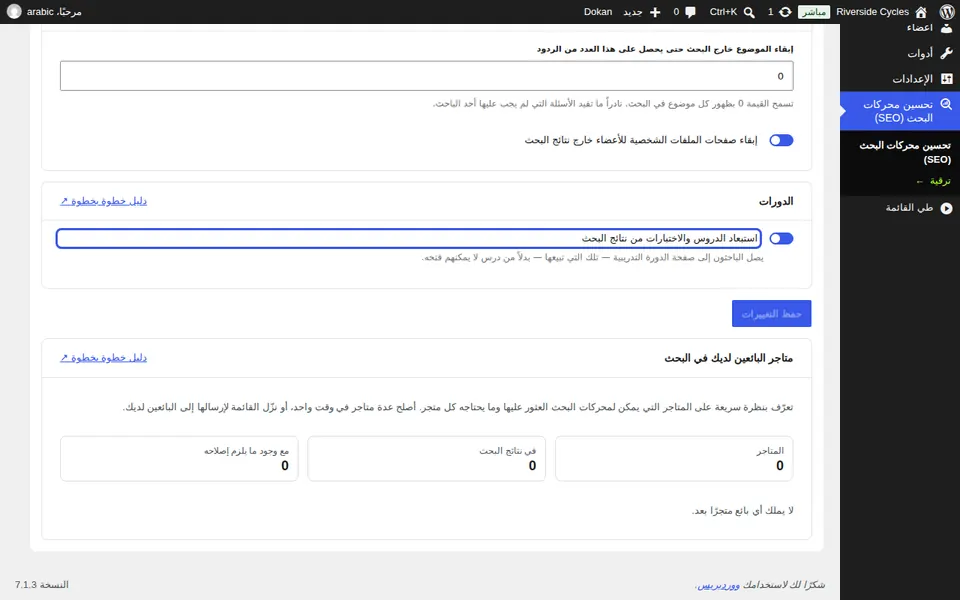Image resolution: width=960 pixels, height=600 pixels.
Task: Open the updates circular arrows icon
Action: click(x=785, y=12)
